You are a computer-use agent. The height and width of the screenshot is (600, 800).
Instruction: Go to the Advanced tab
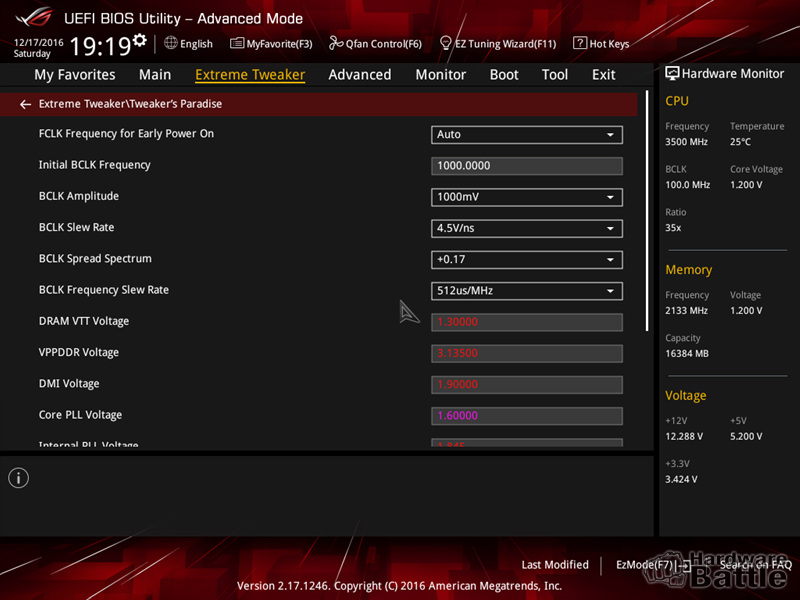click(x=360, y=75)
